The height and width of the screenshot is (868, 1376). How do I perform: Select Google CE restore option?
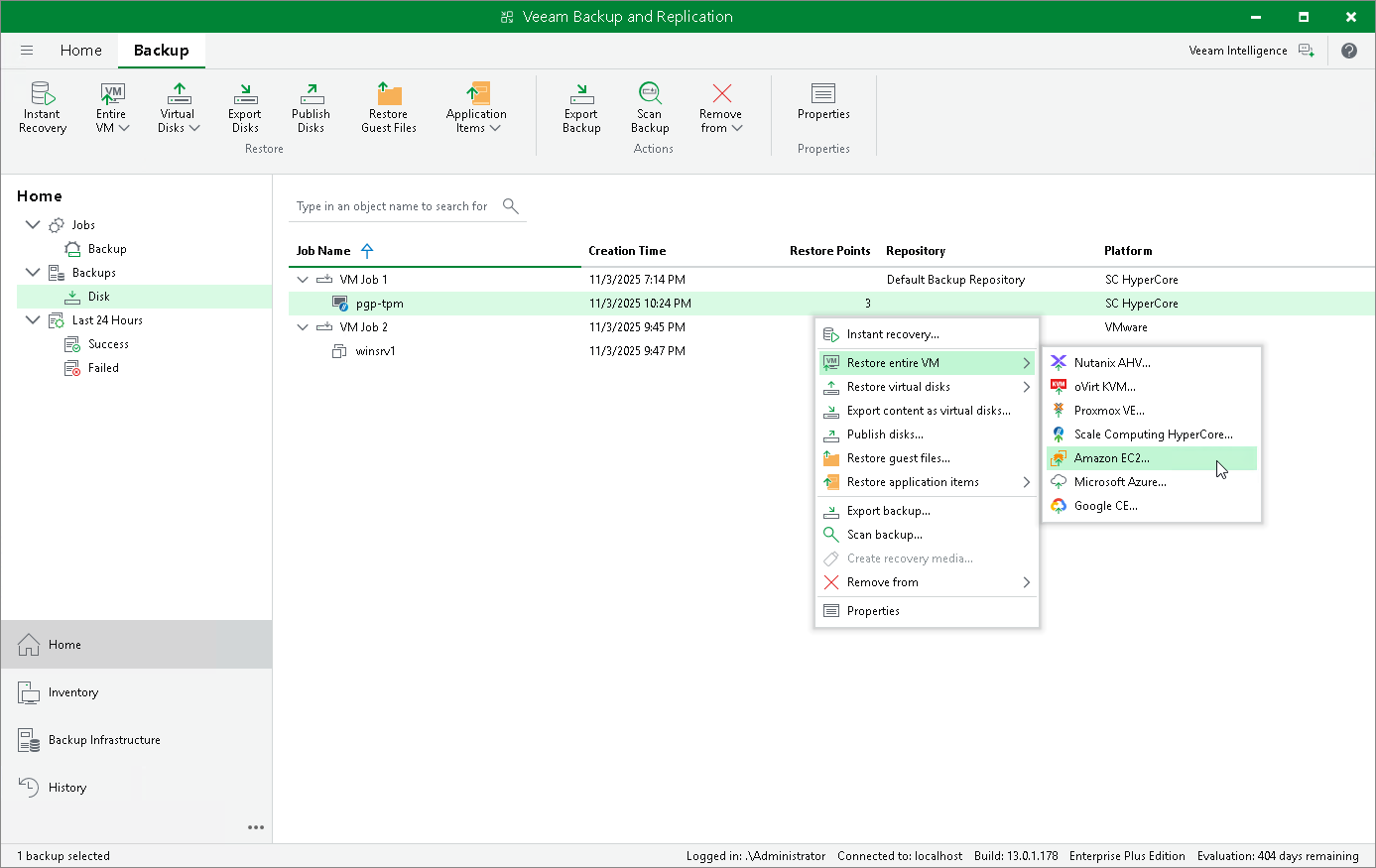(1152, 506)
